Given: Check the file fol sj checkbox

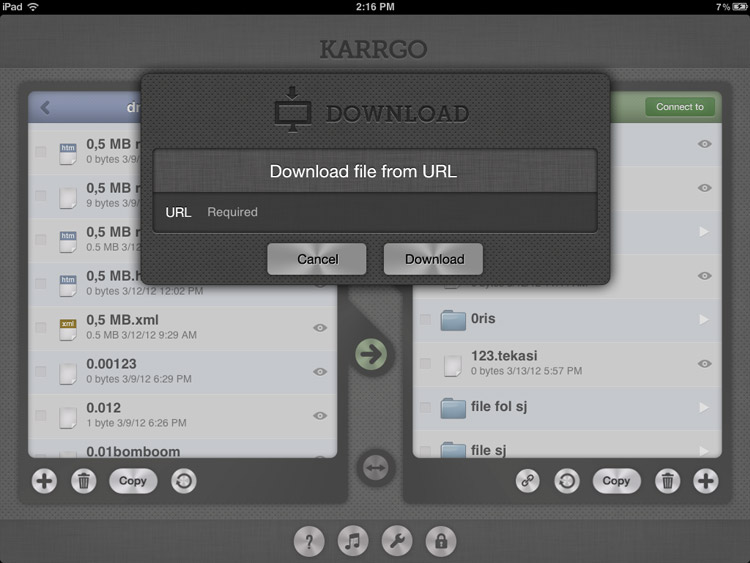Looking at the screenshot, I should coord(425,407).
